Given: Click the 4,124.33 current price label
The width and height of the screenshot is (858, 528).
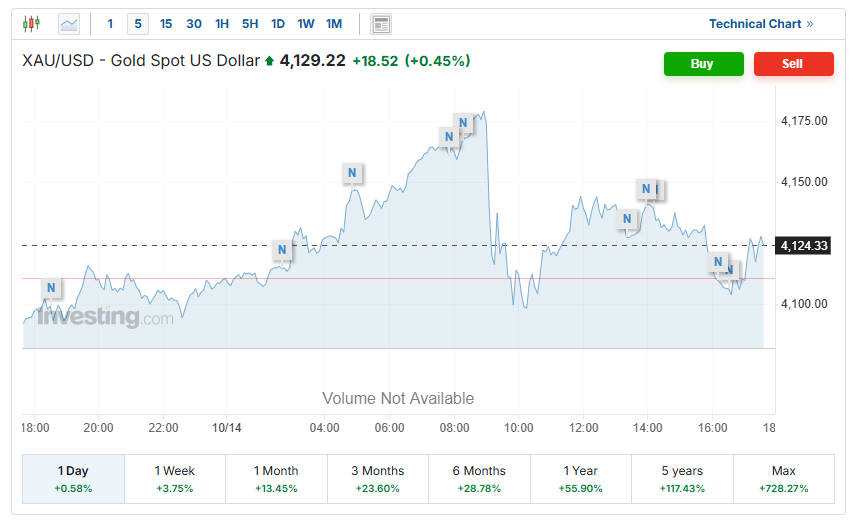Looking at the screenshot, I should coord(804,245).
